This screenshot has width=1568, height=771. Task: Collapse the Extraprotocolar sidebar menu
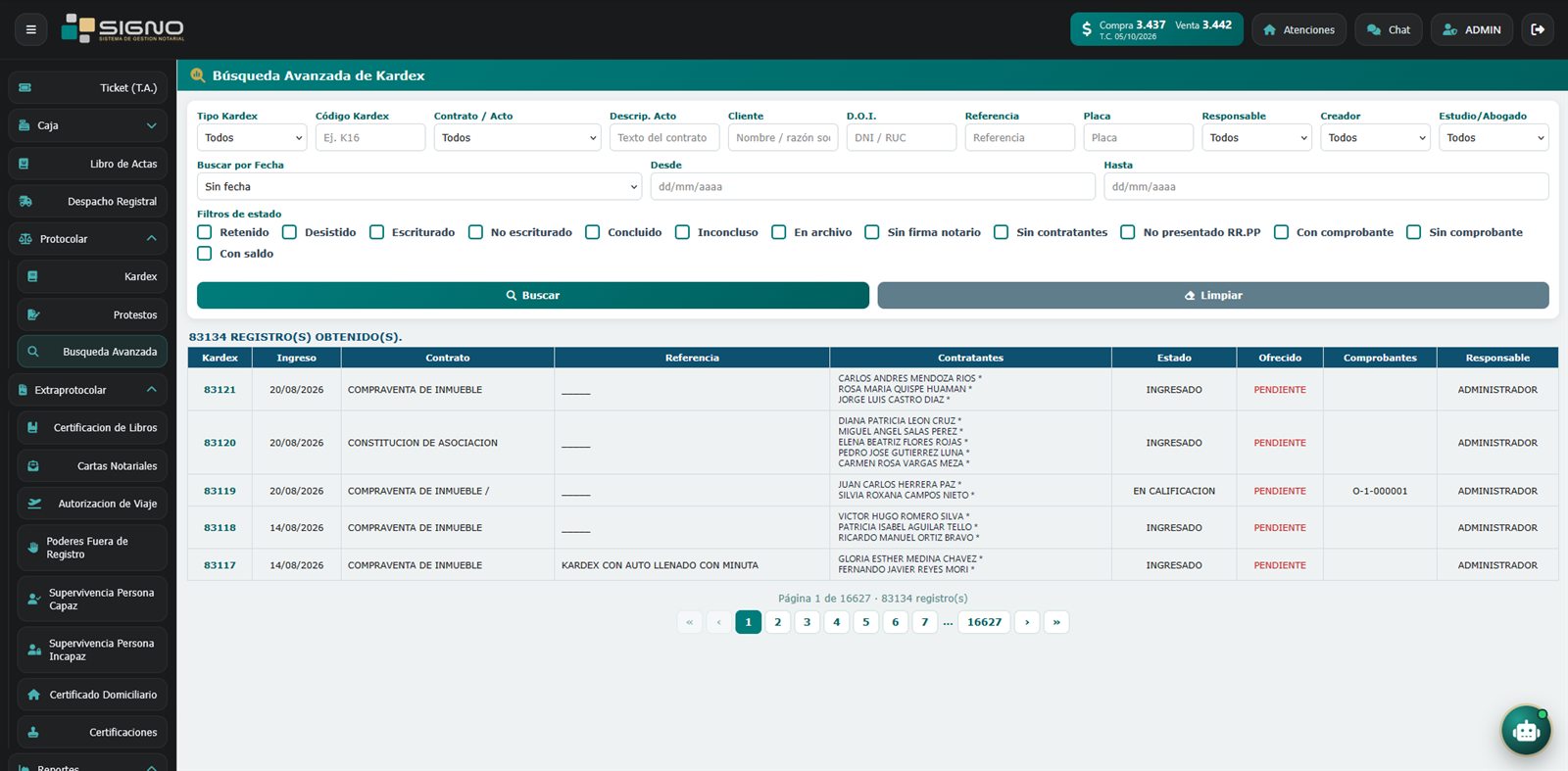[x=87, y=390]
